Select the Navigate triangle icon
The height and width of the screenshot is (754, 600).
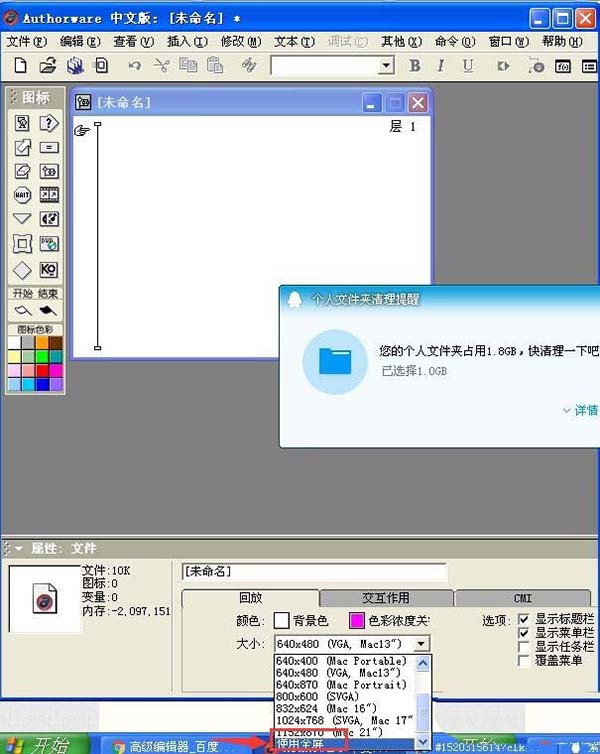coord(22,219)
